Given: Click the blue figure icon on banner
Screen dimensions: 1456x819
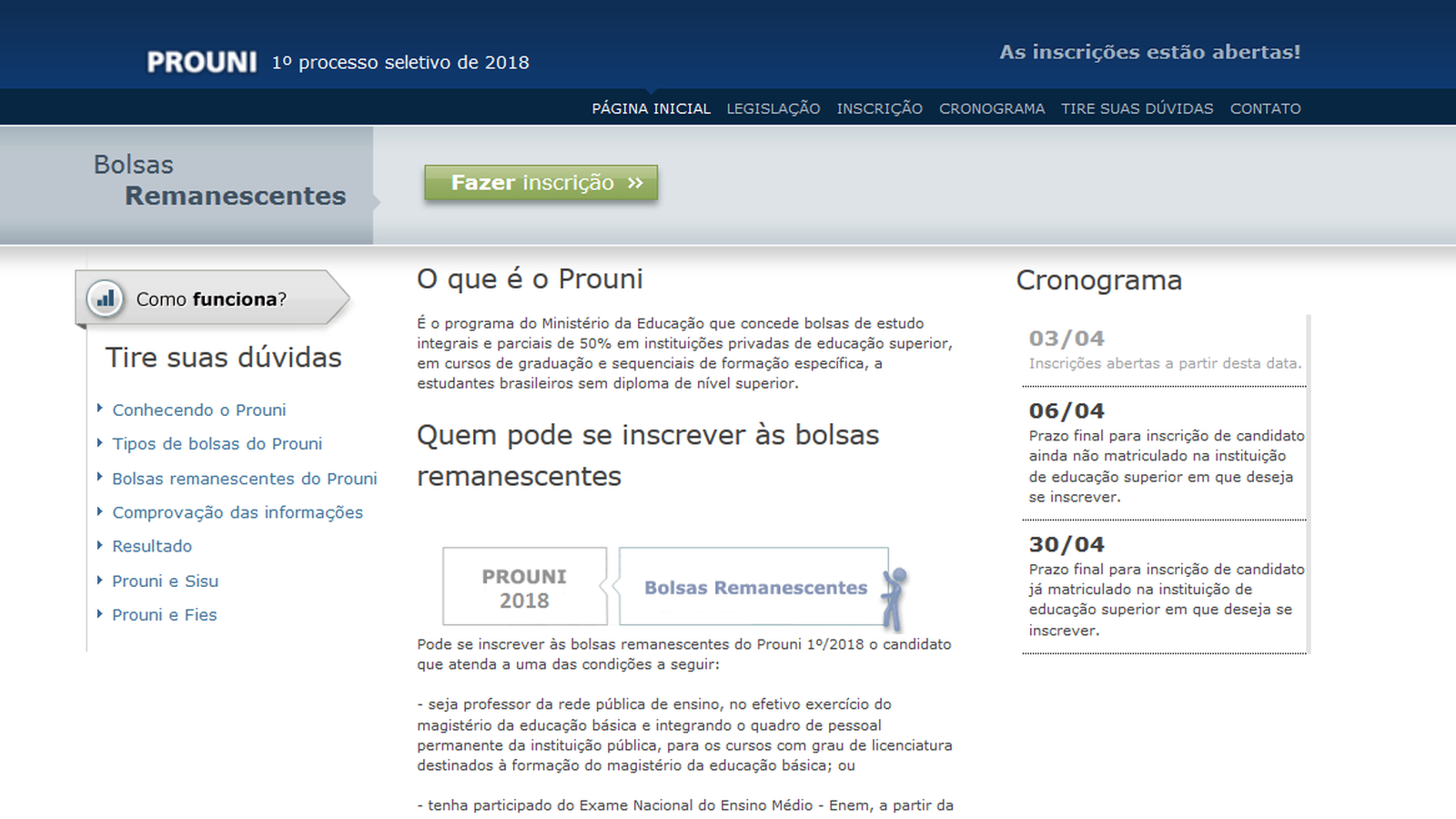Looking at the screenshot, I should coord(895,598).
